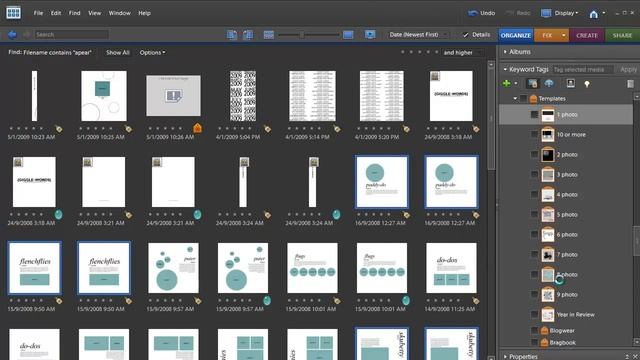Click the map pin location icon
The height and width of the screenshot is (360, 640).
coord(587,84)
